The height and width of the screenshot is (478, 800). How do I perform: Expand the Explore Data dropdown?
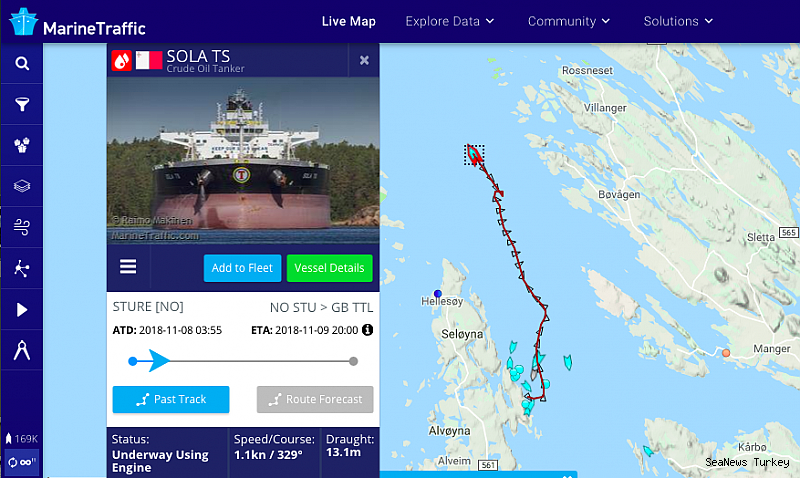pyautogui.click(x=449, y=21)
